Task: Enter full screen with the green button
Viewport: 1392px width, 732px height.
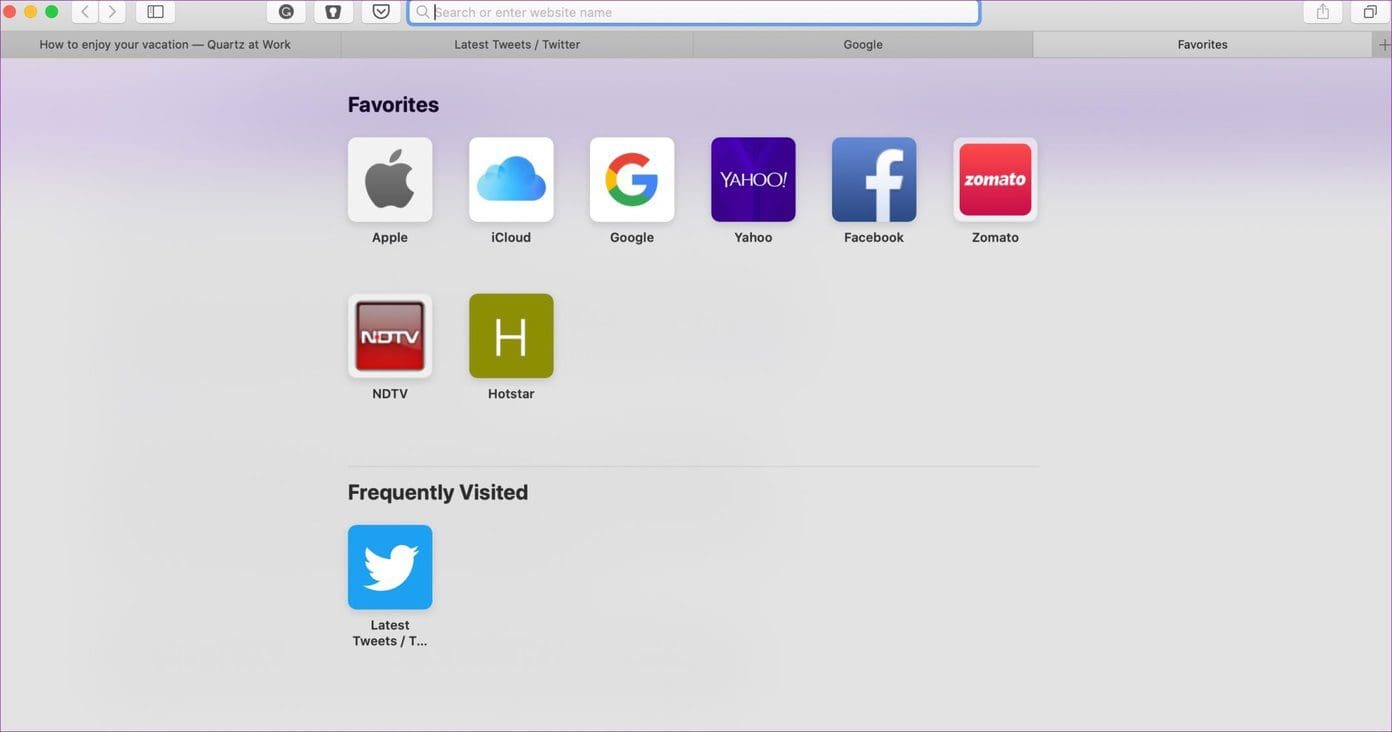Action: coord(52,12)
